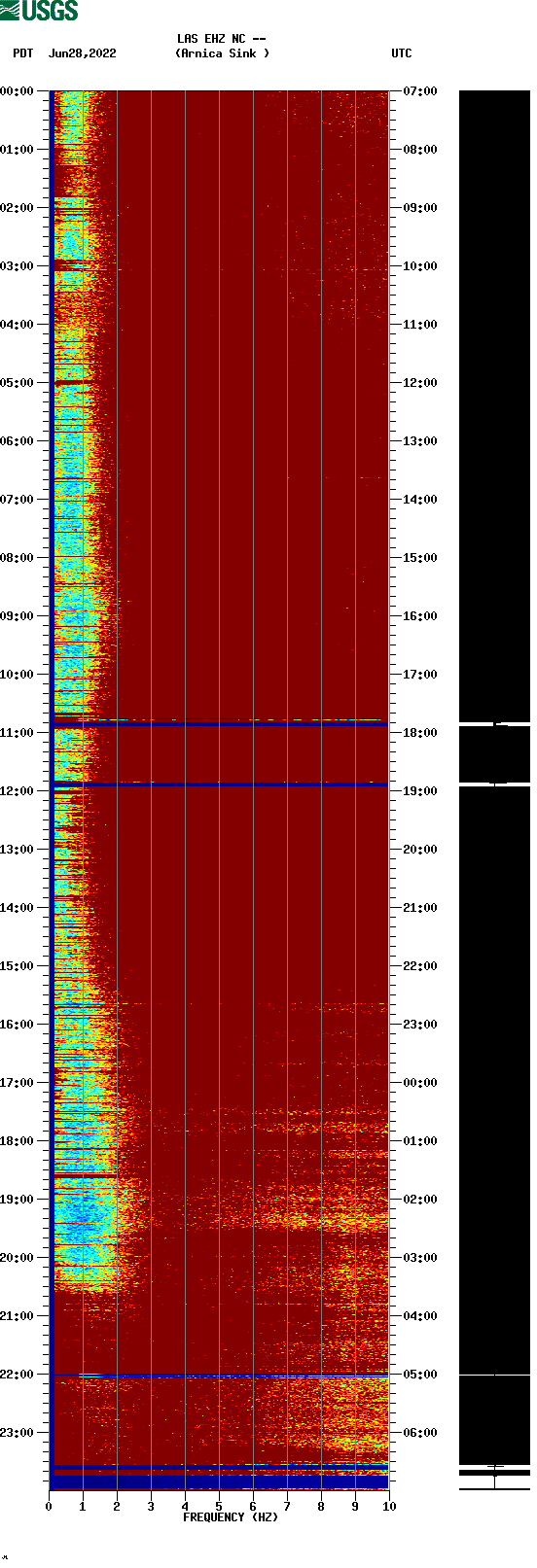Select the station label LAS EHZ NC --

click(x=222, y=39)
